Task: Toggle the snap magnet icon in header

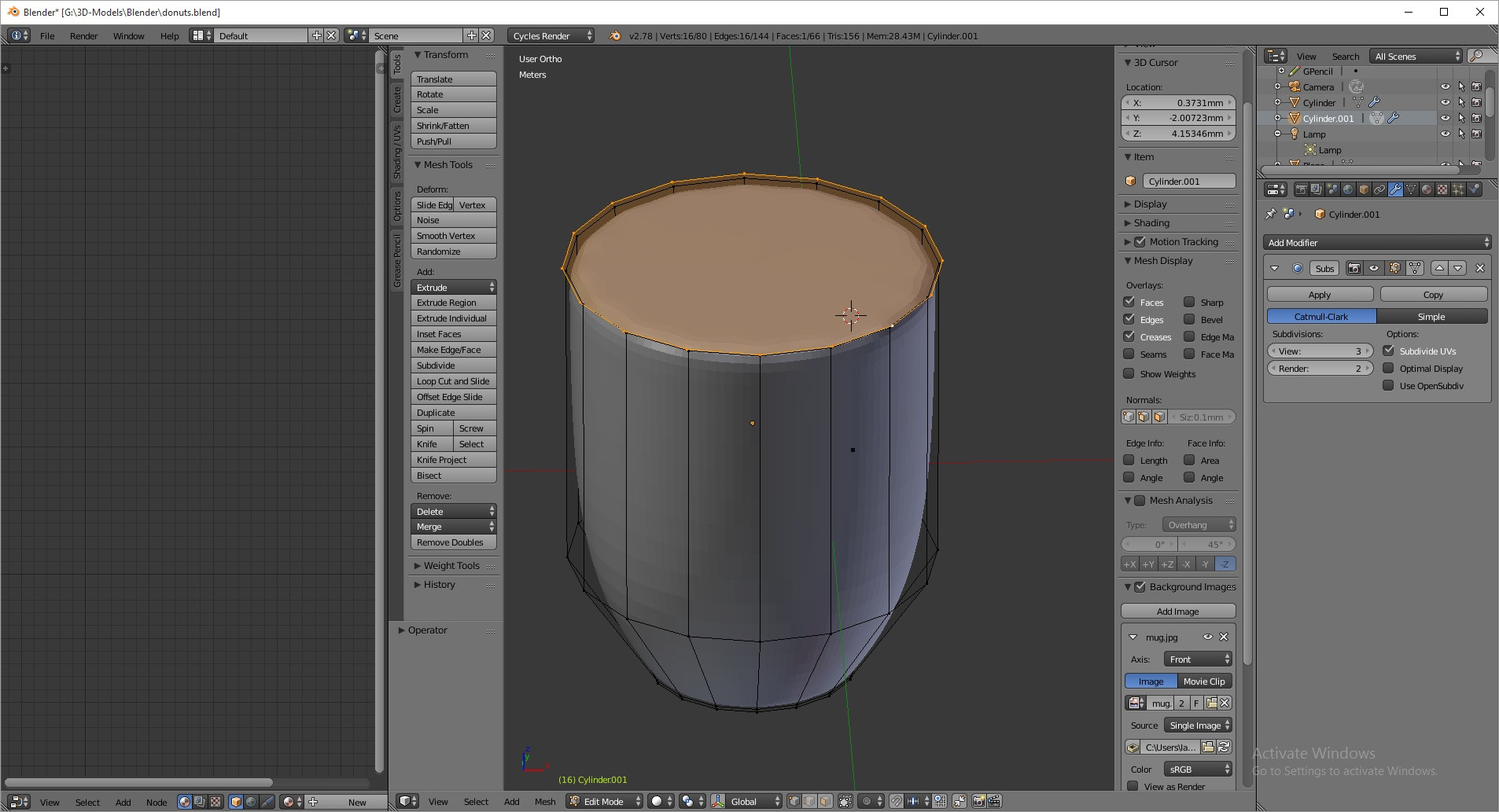Action: (x=896, y=801)
